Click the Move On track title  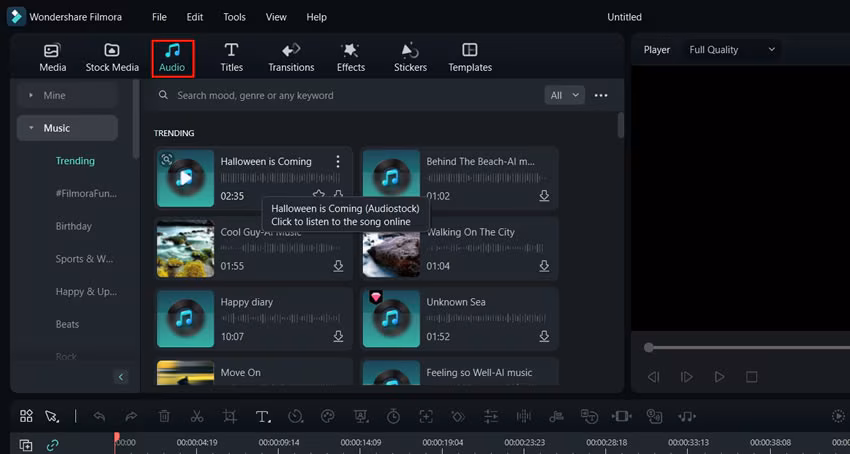(241, 373)
